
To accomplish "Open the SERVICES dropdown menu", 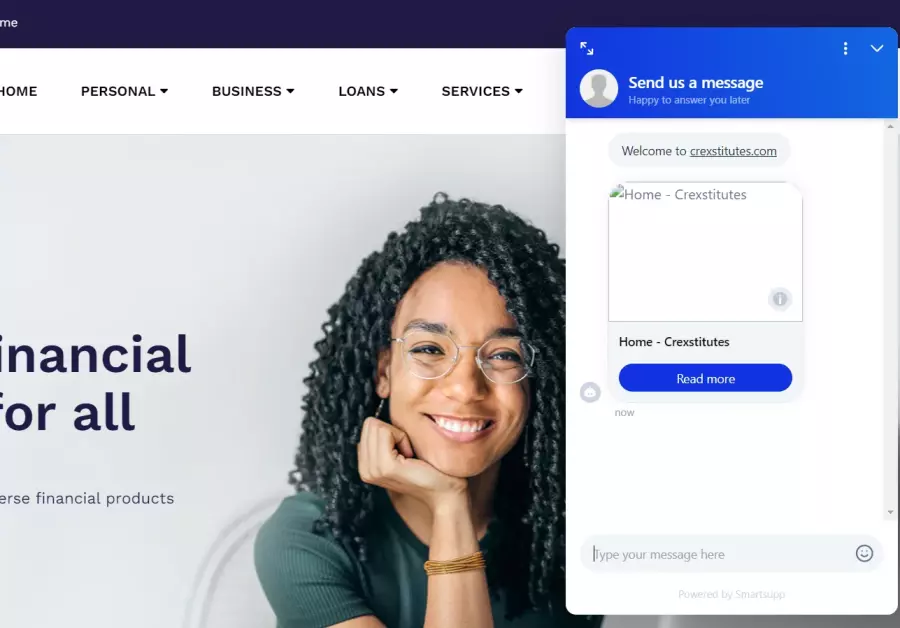I will click(482, 91).
